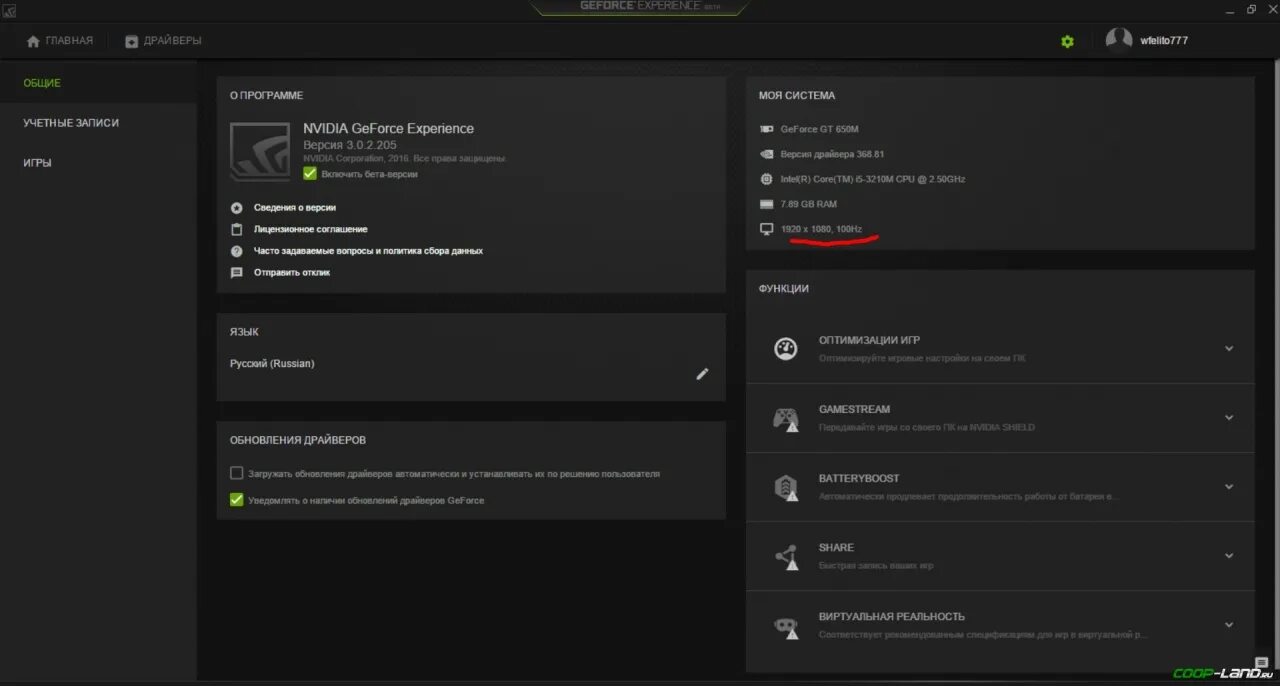Open the settings gear icon
The image size is (1280, 686).
(x=1067, y=42)
